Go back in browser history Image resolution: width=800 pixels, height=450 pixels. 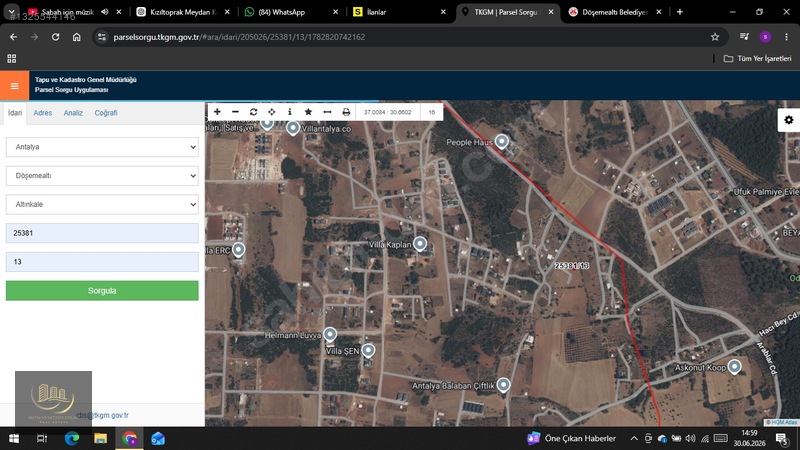(14, 37)
